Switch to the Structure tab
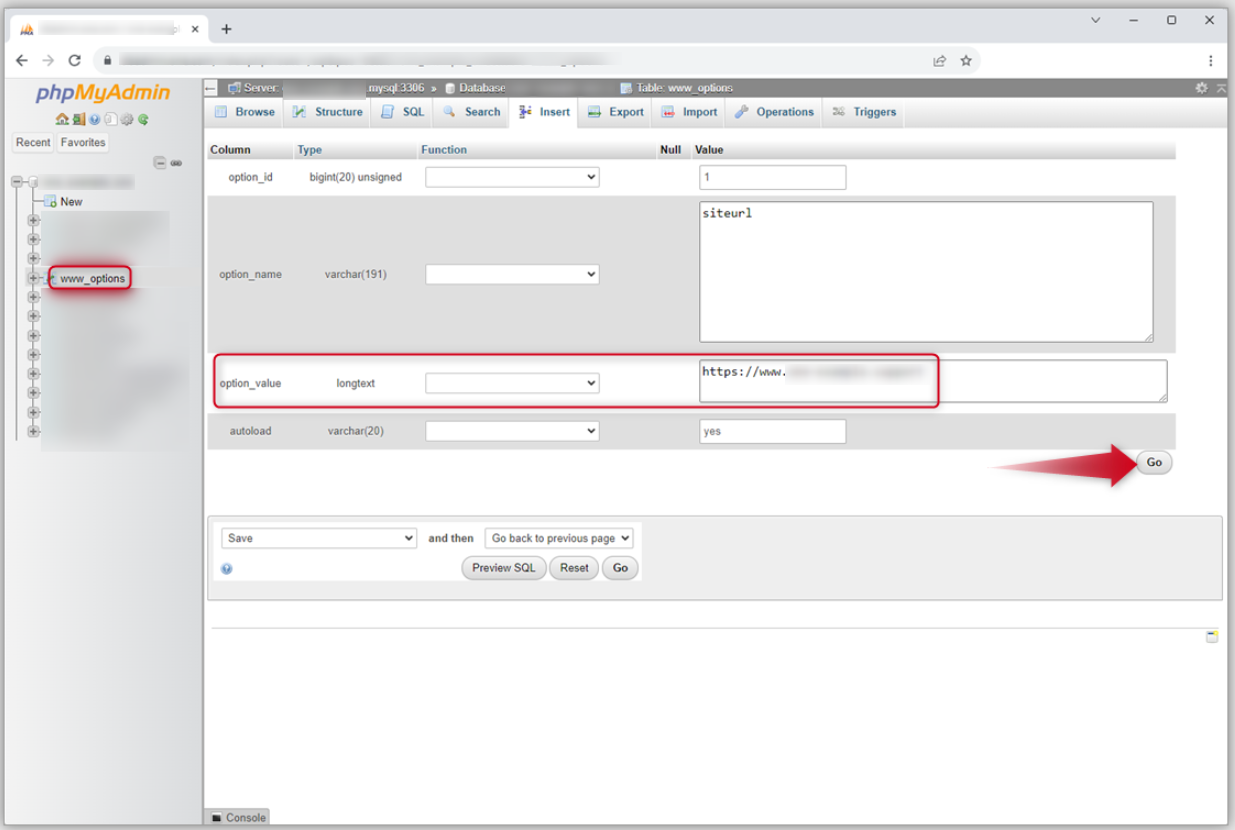Screen dimensions: 1235x830 click(x=328, y=112)
